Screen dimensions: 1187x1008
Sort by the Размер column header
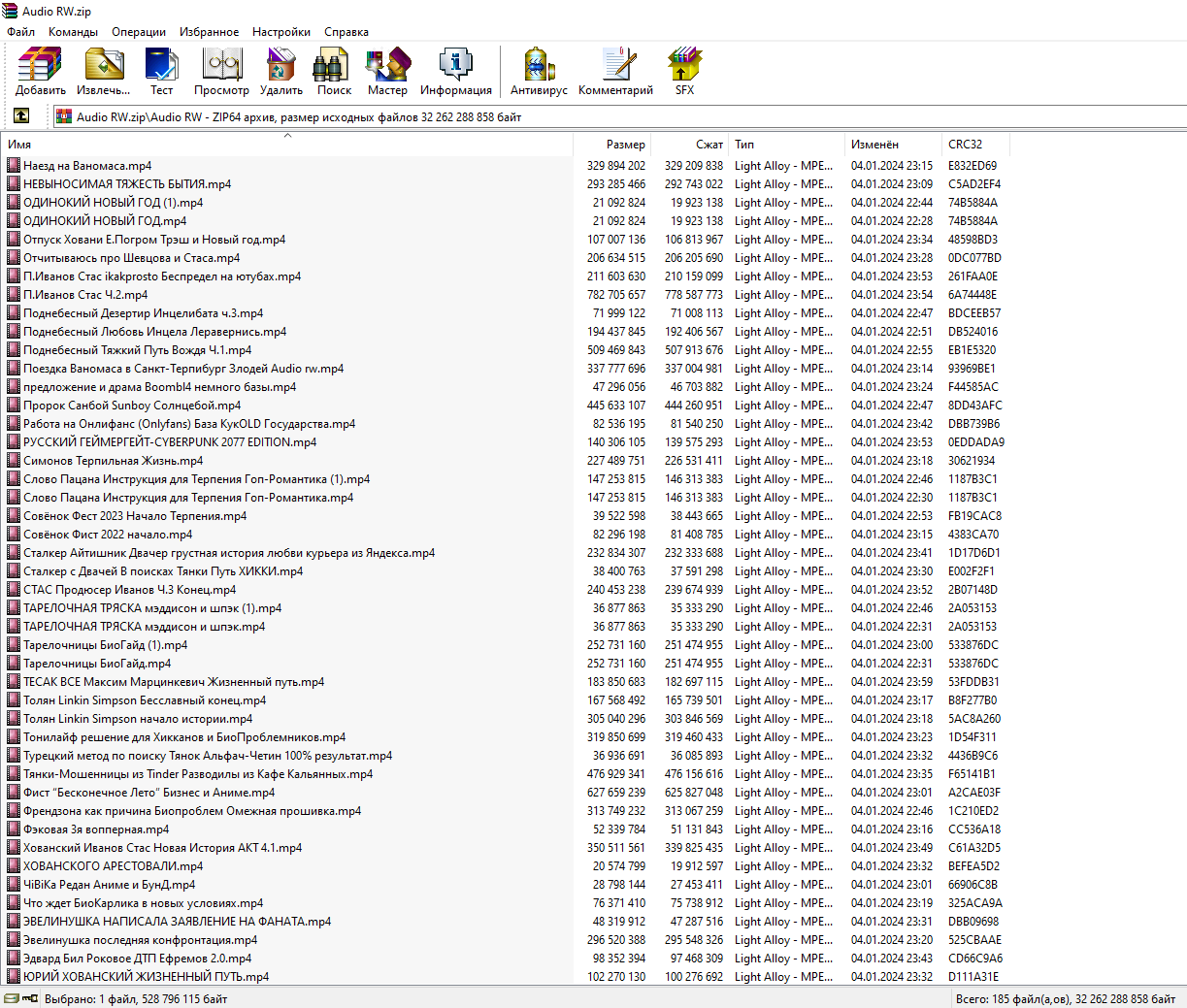[612, 144]
